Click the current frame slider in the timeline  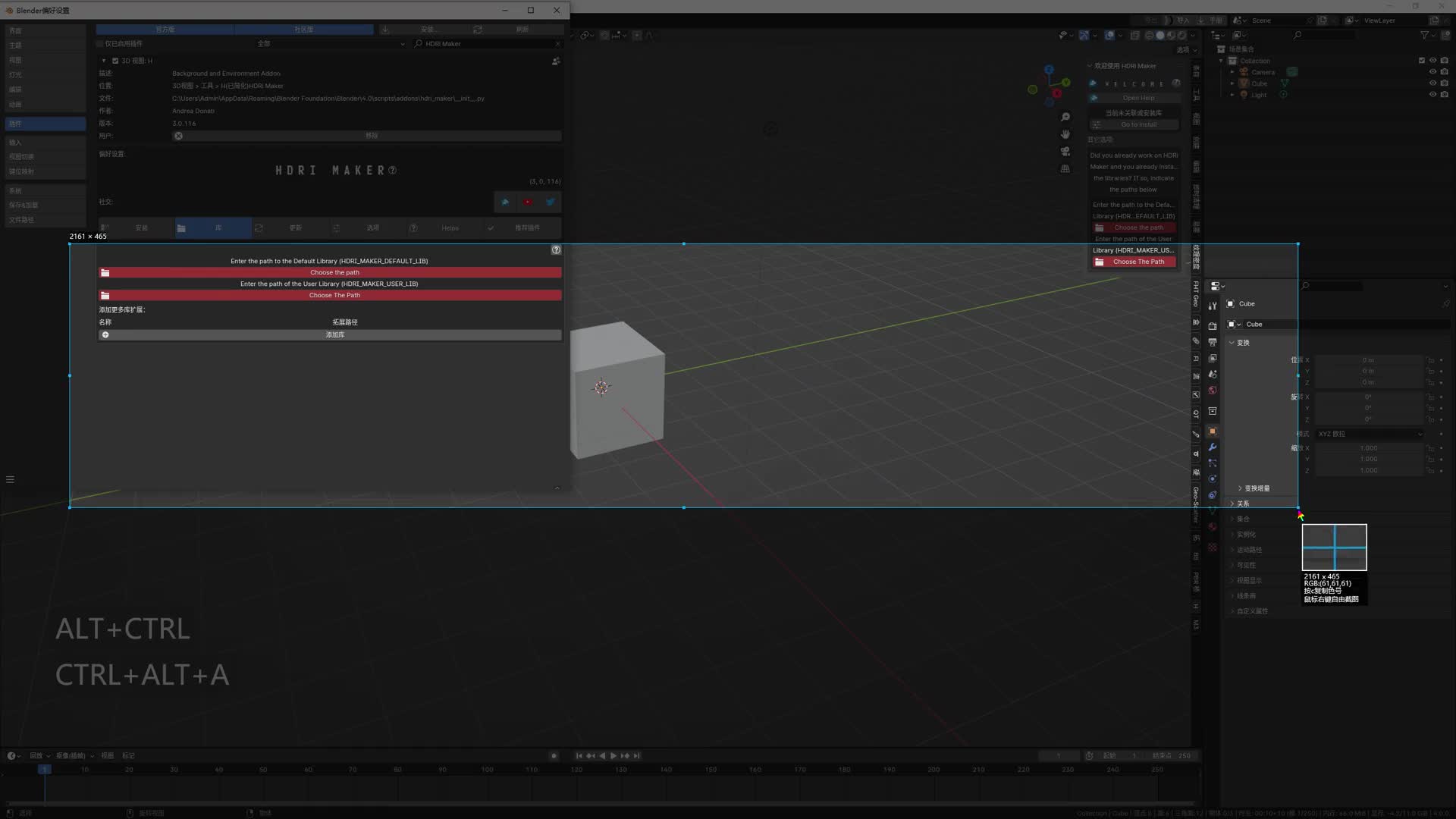[1059, 755]
